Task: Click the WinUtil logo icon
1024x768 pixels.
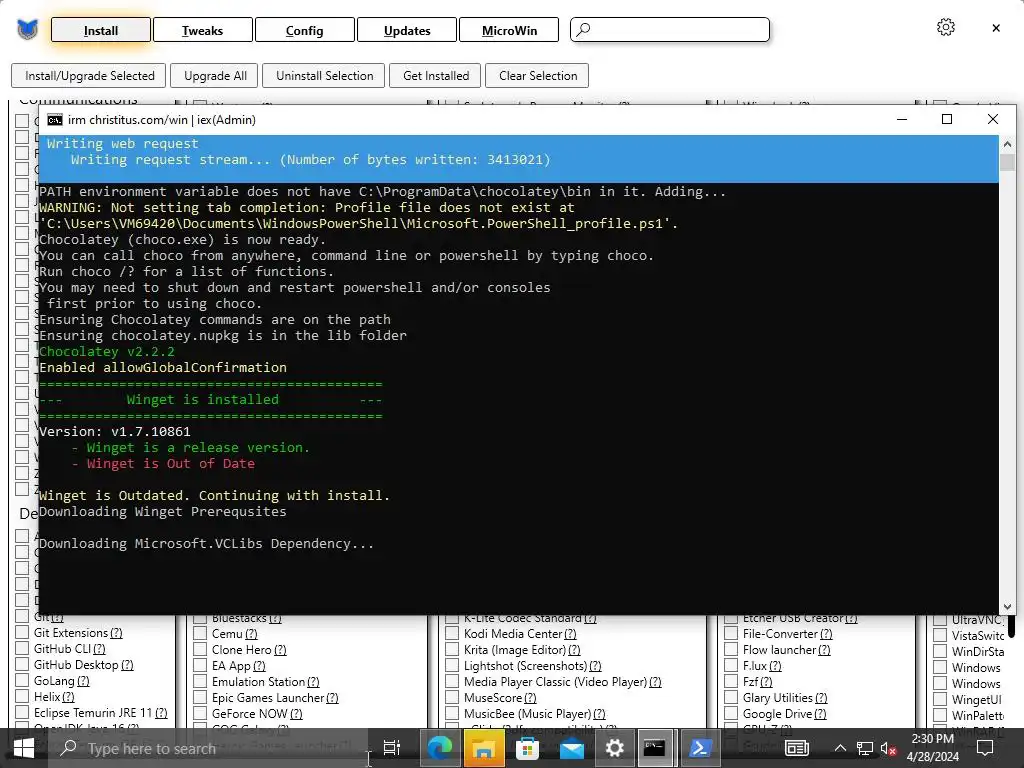Action: pos(27,29)
